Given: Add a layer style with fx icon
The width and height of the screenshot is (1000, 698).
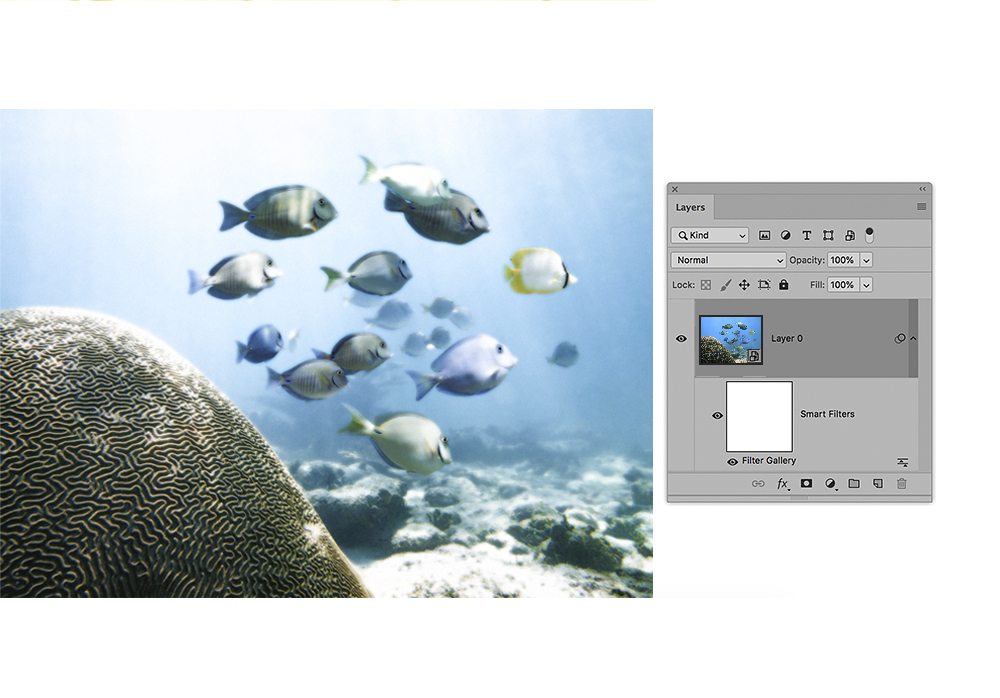Looking at the screenshot, I should [x=783, y=484].
